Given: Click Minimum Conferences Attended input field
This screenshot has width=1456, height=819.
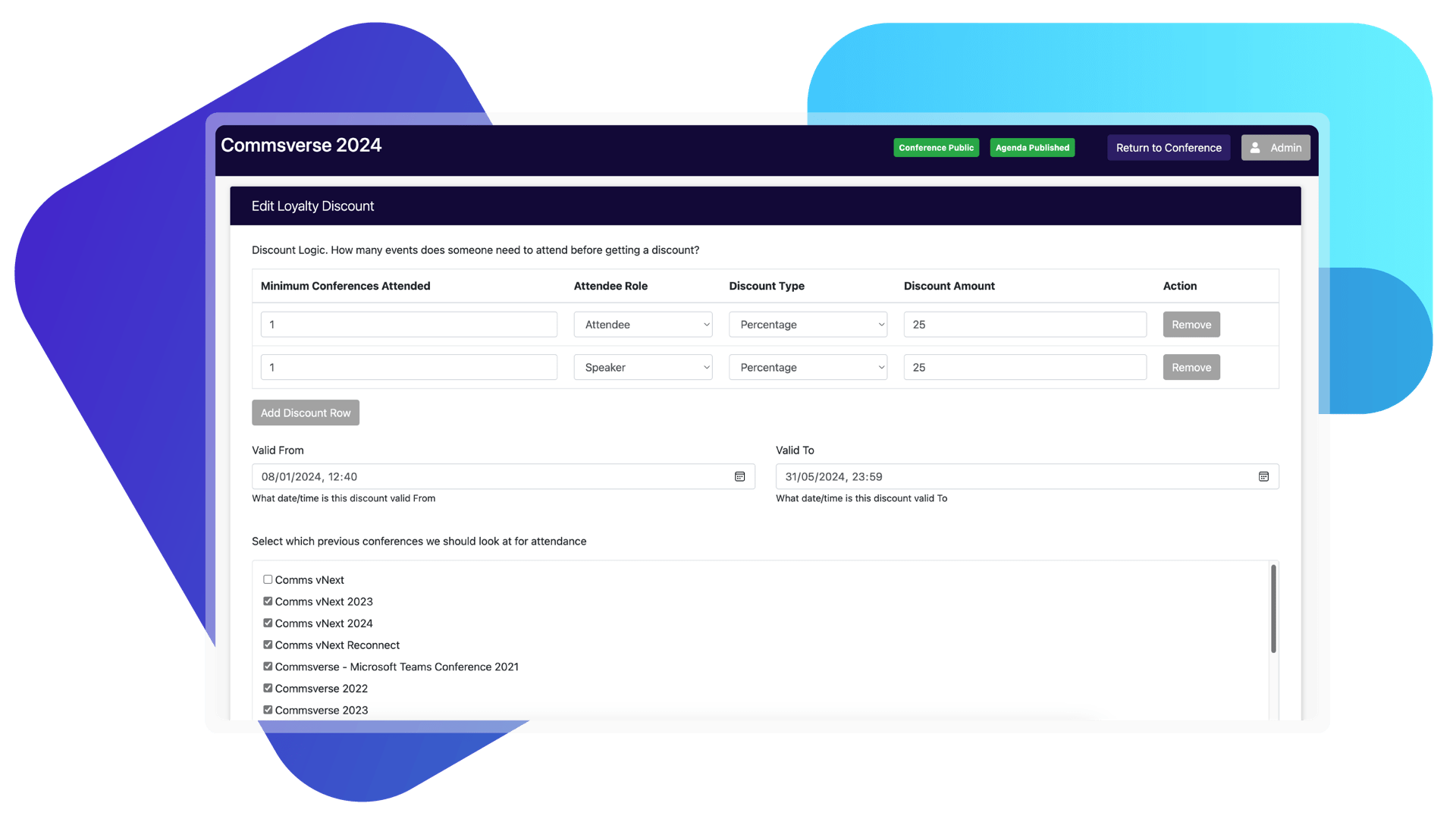Looking at the screenshot, I should pos(408,324).
